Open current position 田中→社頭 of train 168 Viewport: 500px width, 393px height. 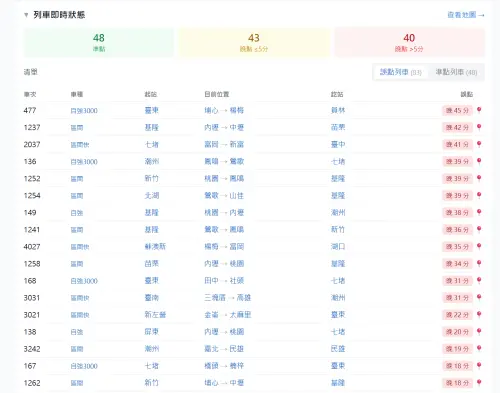coord(224,281)
